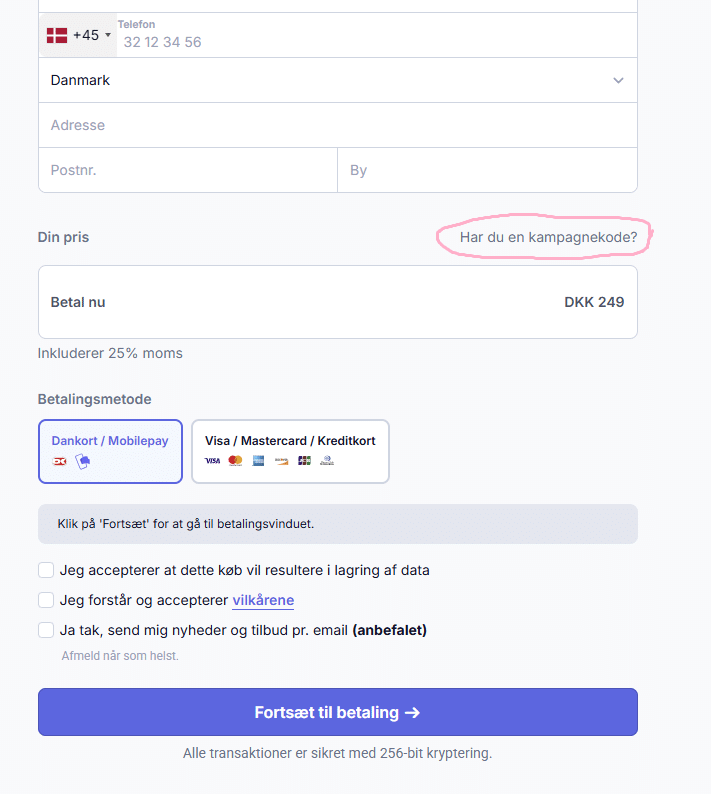The image size is (711, 794).
Task: Click the Diners Club logo
Action: point(327,461)
